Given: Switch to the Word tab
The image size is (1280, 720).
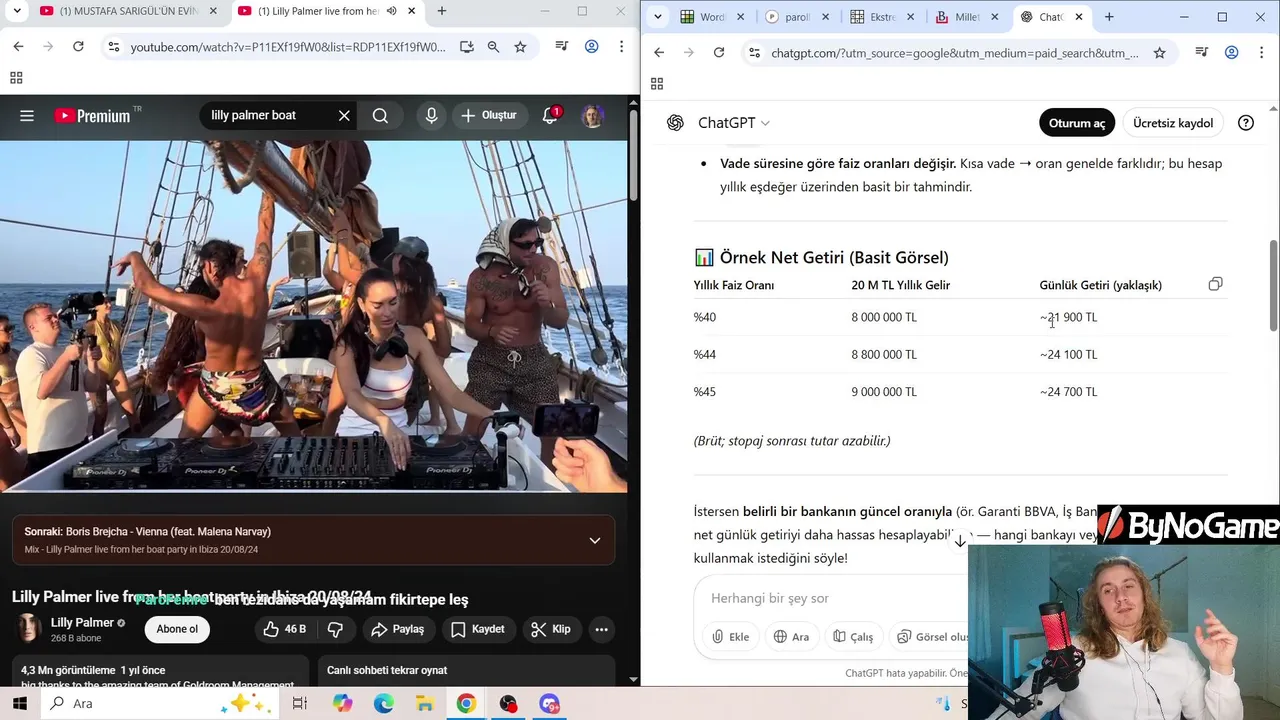Looking at the screenshot, I should click(x=712, y=17).
